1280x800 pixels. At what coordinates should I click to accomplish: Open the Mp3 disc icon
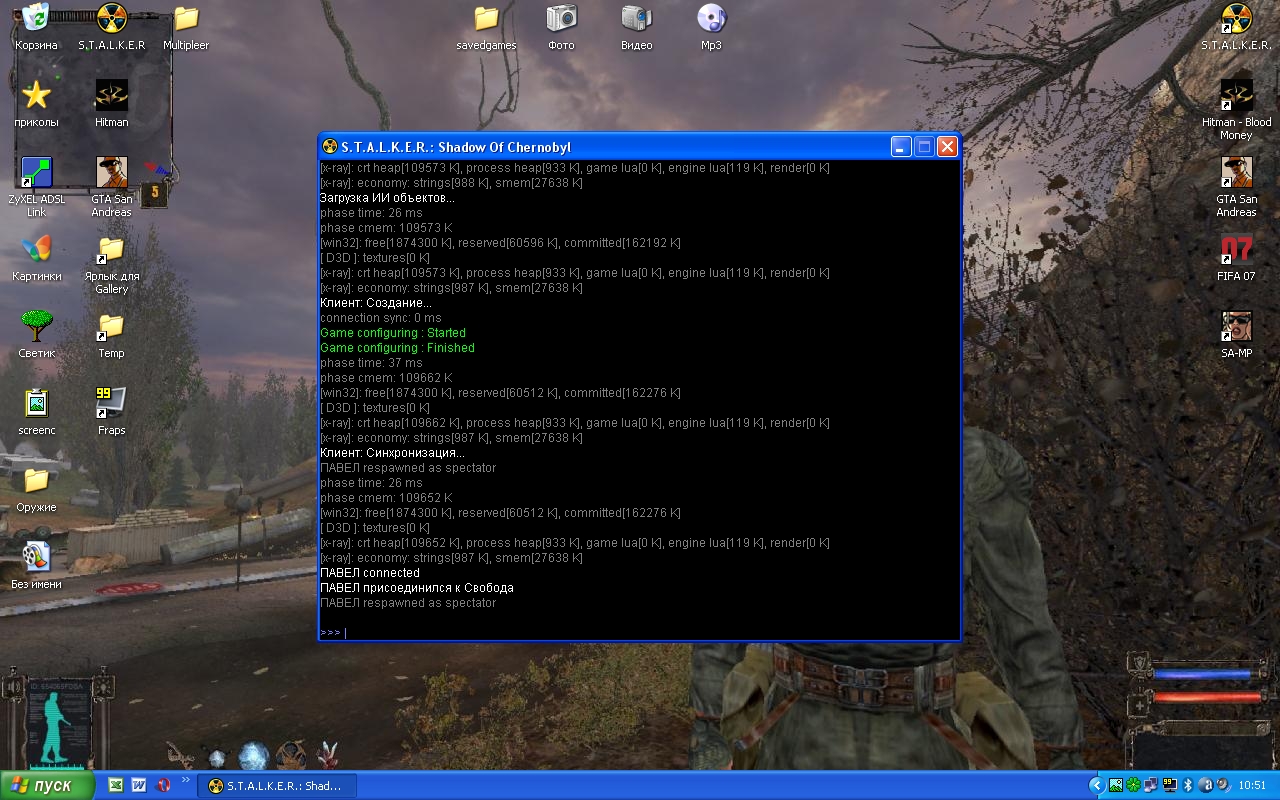pyautogui.click(x=711, y=27)
